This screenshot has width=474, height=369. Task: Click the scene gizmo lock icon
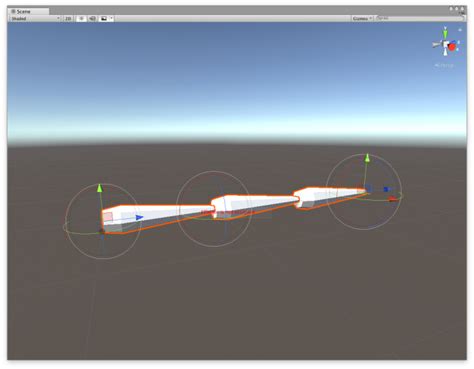click(x=460, y=30)
